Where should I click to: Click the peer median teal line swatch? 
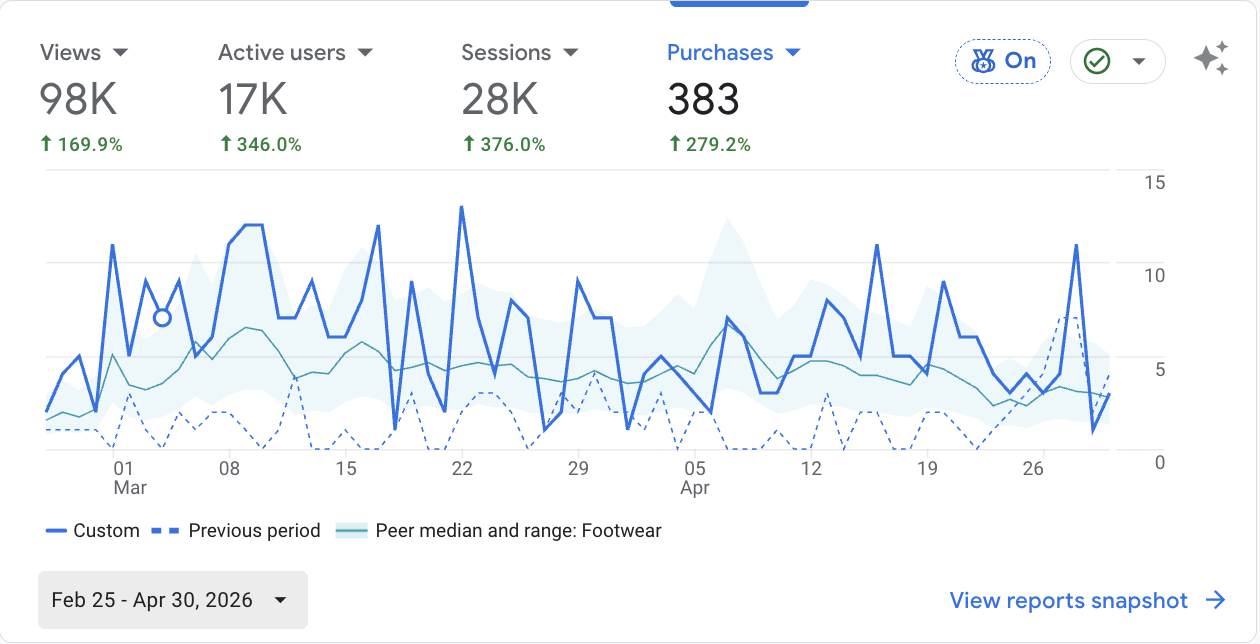[x=351, y=531]
